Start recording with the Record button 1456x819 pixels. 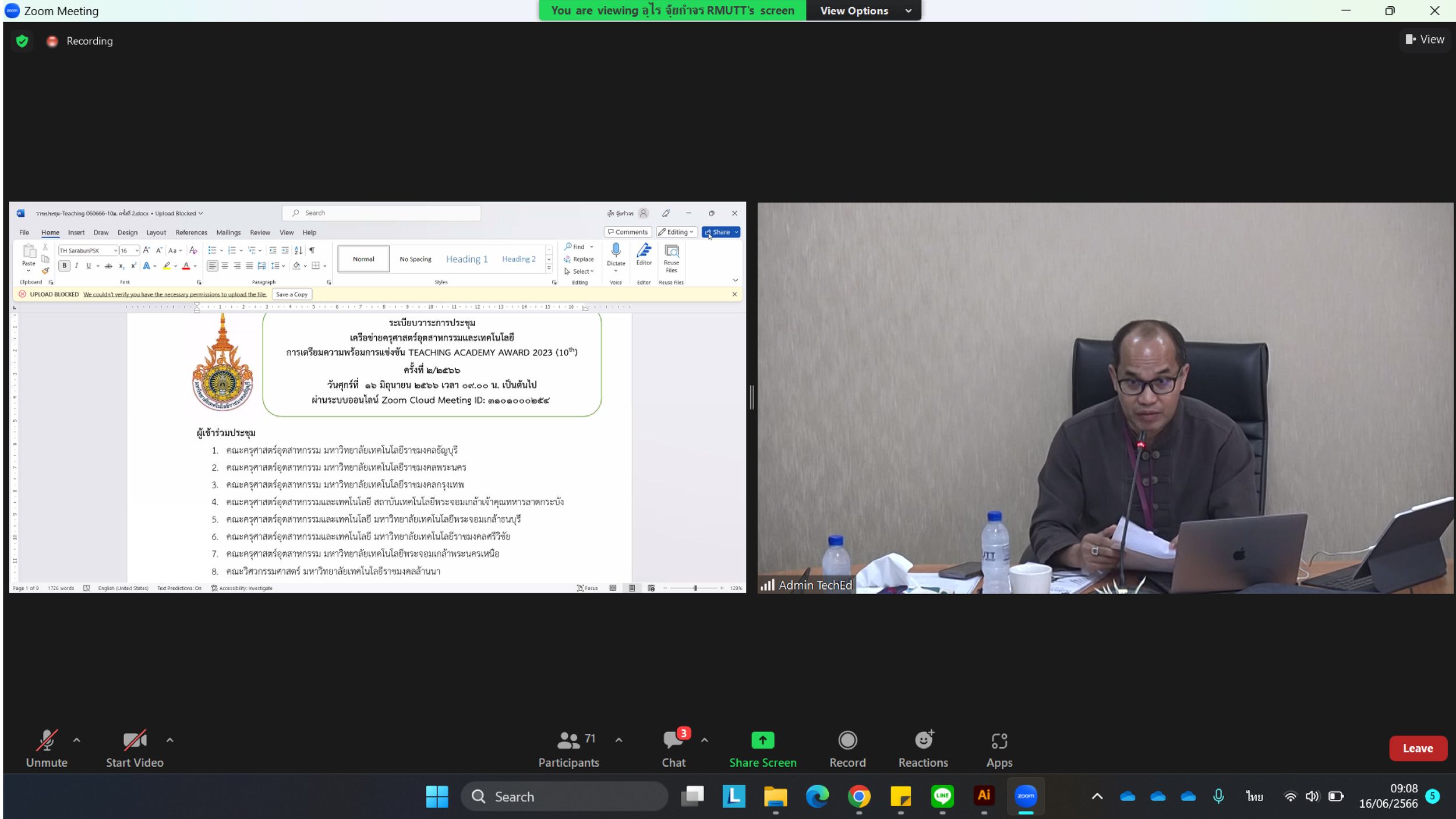point(847,750)
